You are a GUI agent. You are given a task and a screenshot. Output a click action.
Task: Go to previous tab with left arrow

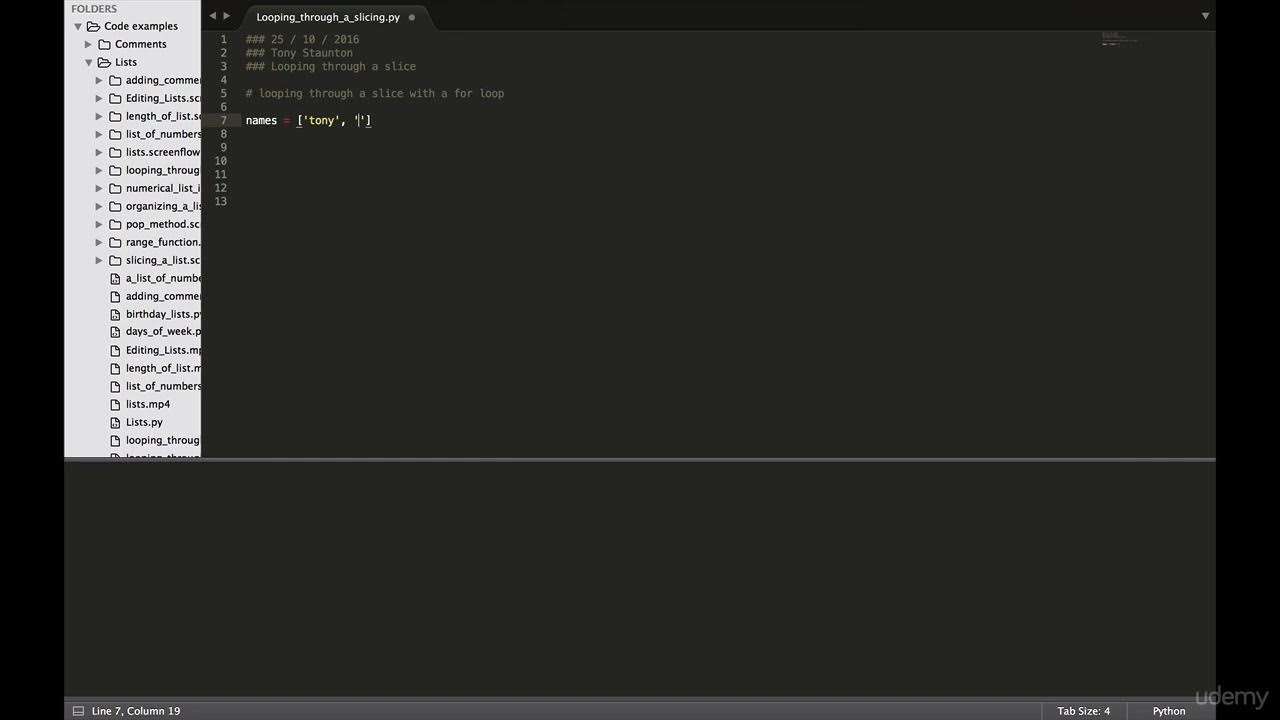212,16
